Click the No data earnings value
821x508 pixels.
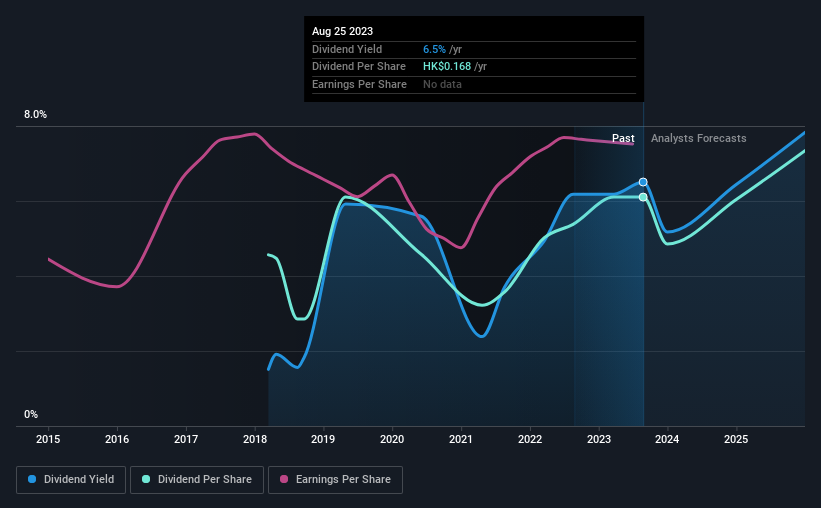(442, 84)
